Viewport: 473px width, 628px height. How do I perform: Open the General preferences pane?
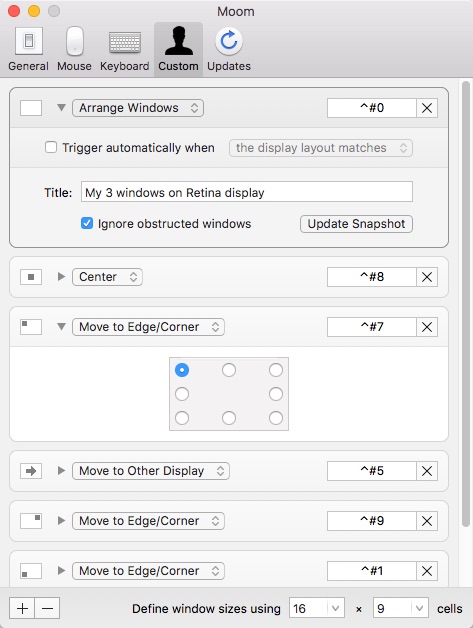click(x=28, y=49)
